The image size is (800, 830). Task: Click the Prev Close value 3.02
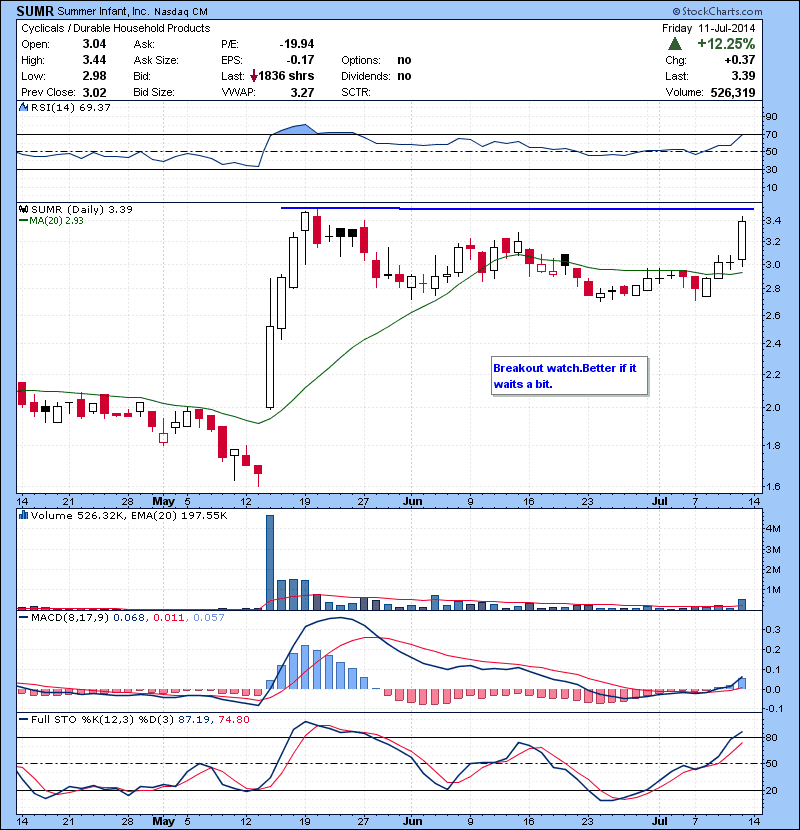coord(94,92)
